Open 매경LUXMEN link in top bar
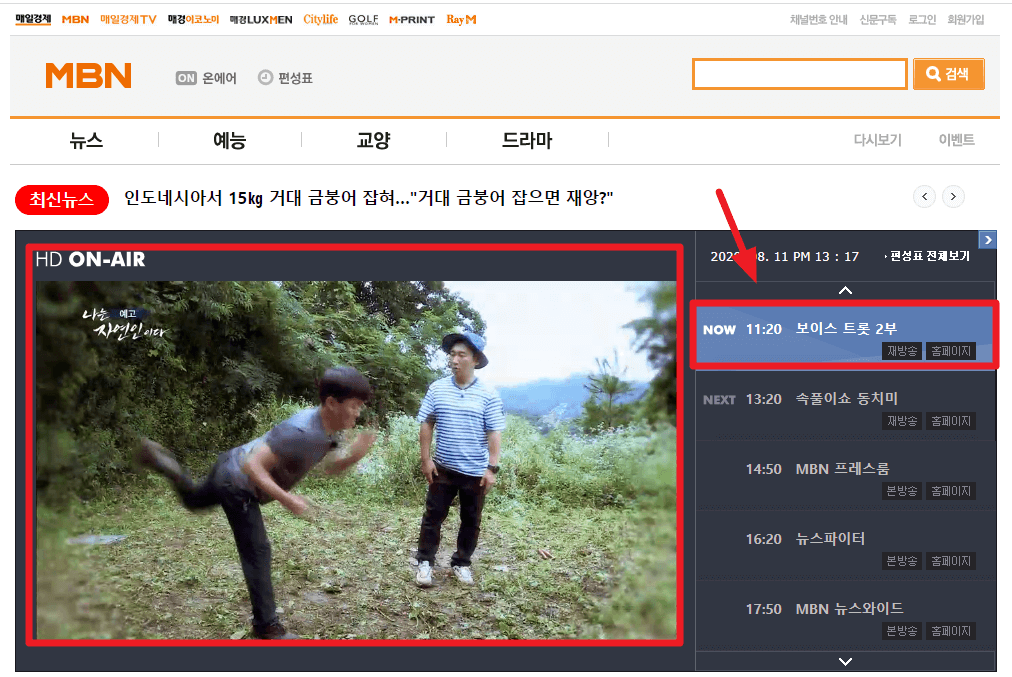Screen dimensions: 1012x677 tap(261, 19)
